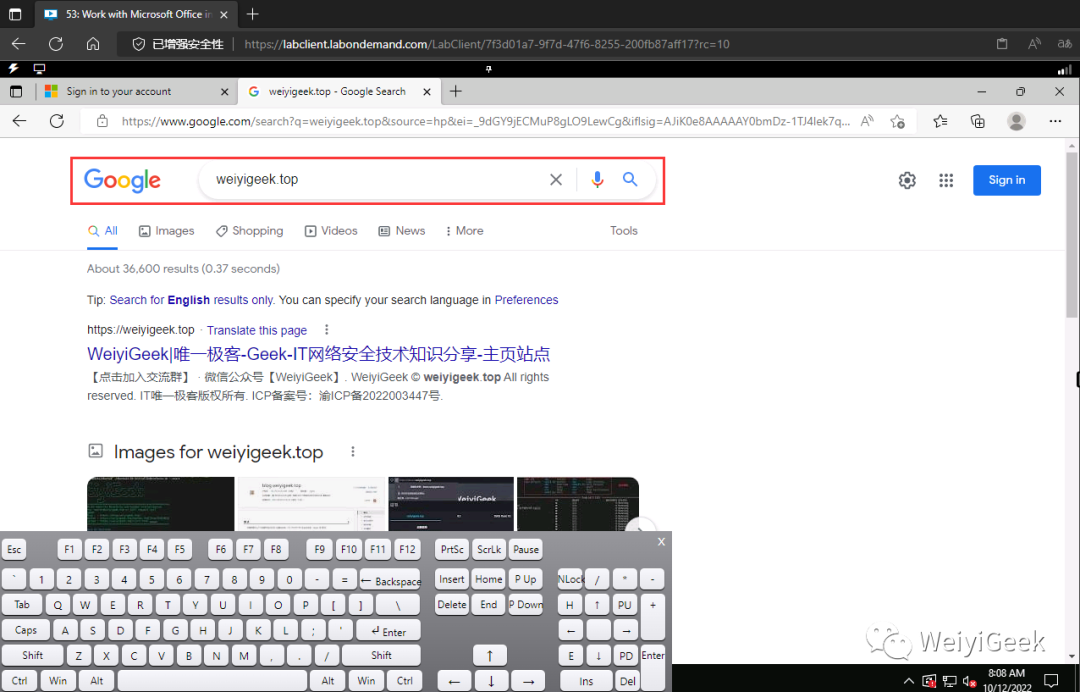This screenshot has width=1080, height=692.
Task: Open Google Settings gear icon
Action: point(907,180)
